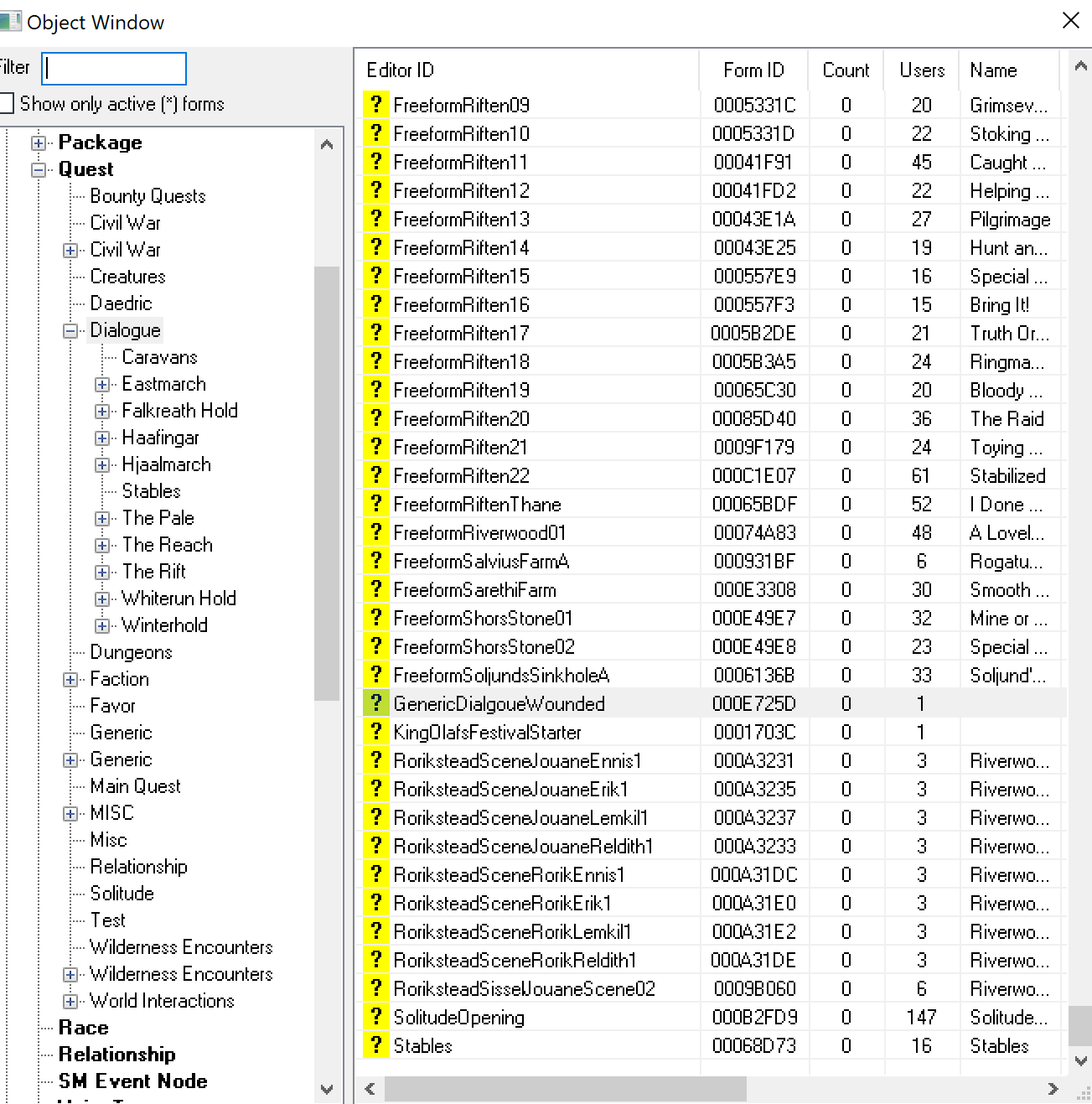Click the question mark icon for Stables quest
This screenshot has width=1092, height=1104.
point(375,1045)
